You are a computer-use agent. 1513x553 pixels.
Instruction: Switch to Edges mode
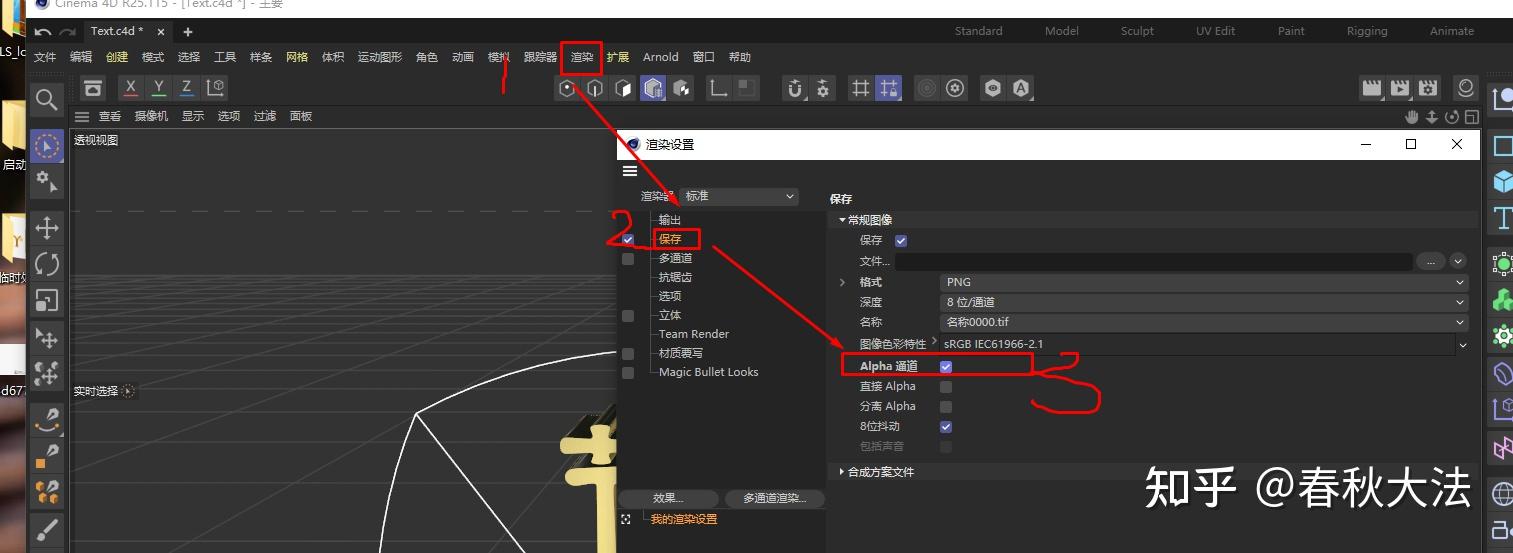[595, 89]
